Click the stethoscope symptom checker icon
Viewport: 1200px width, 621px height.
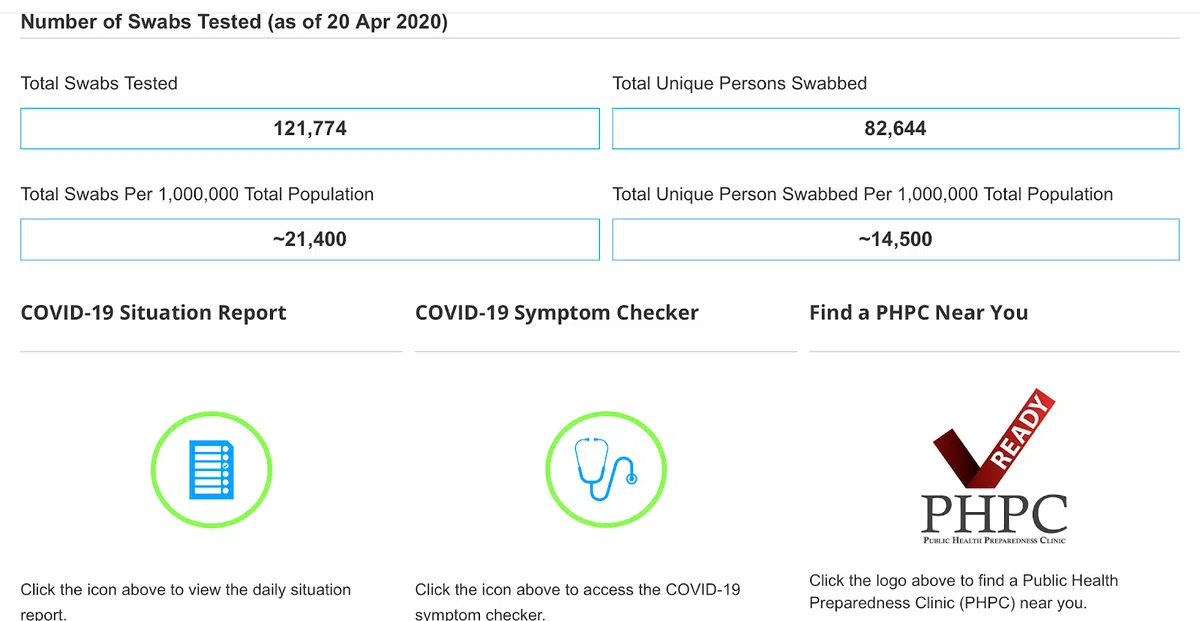point(605,469)
